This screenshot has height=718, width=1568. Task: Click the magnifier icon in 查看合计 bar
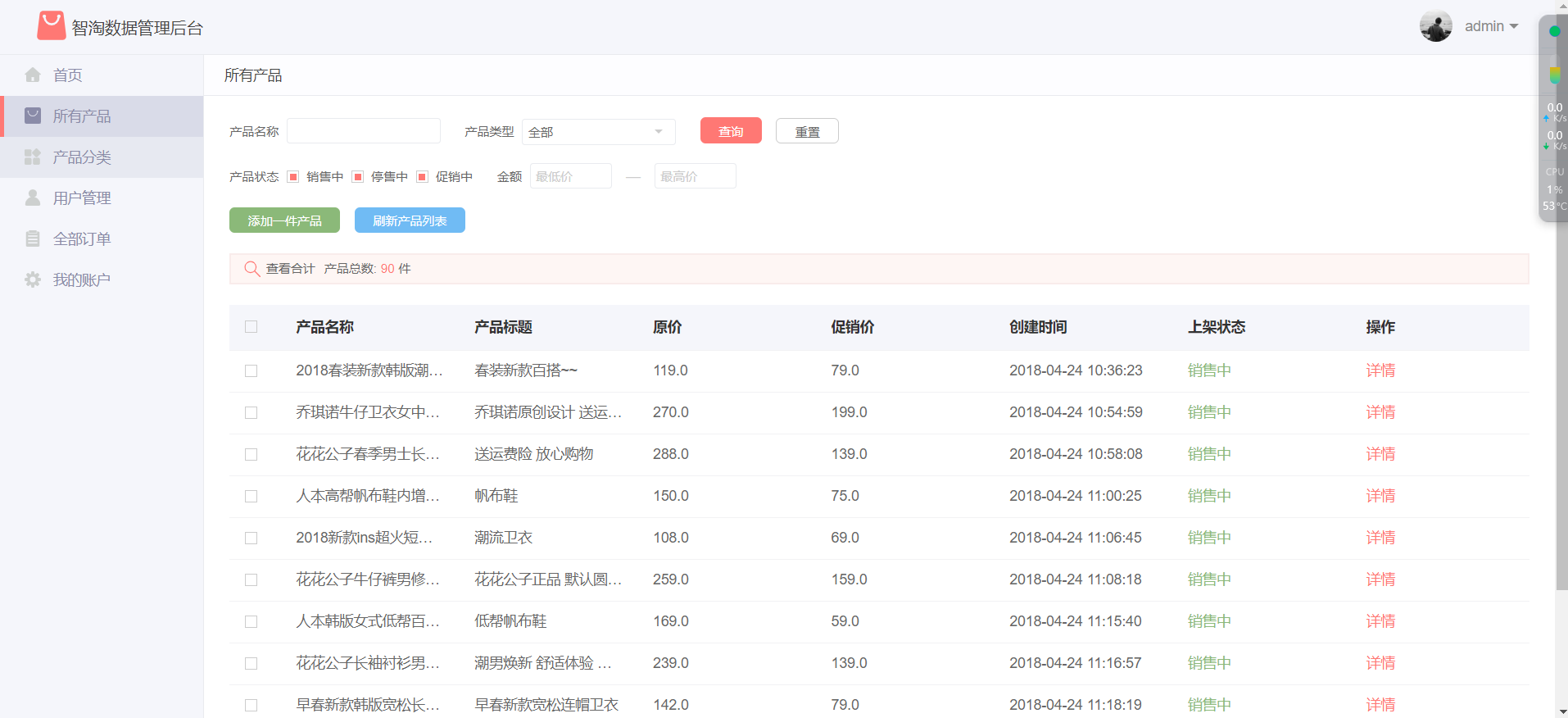pos(252,268)
